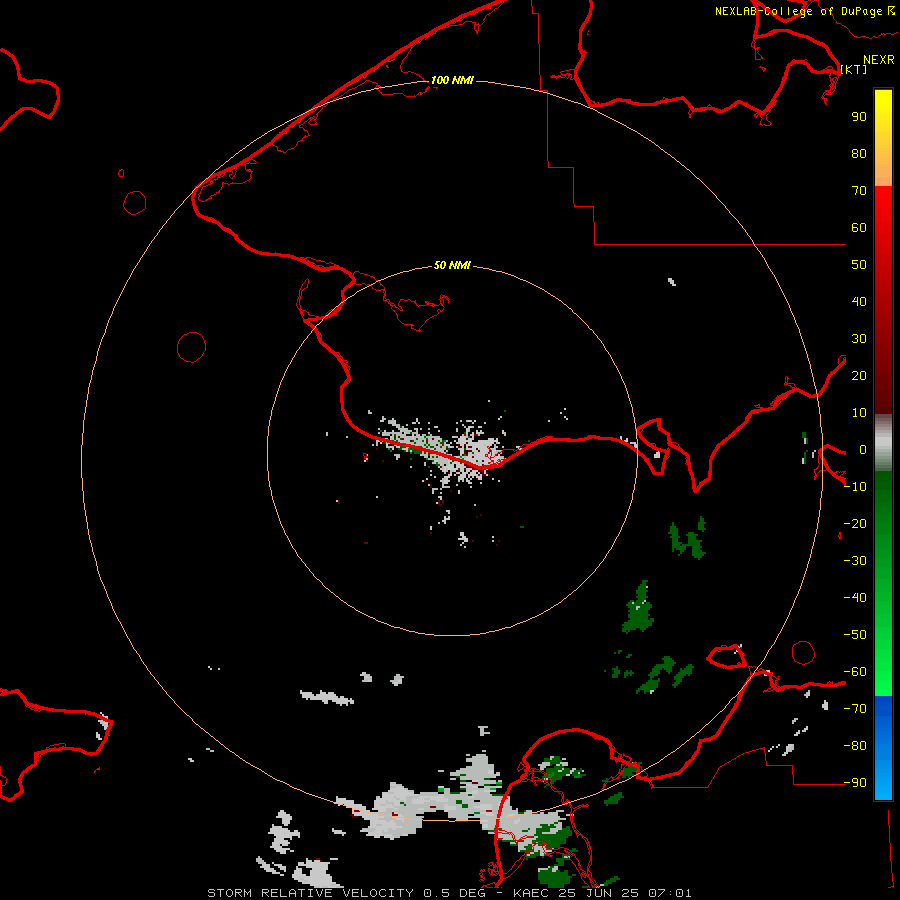The image size is (900, 900).
Task: Click the '90' value on the velocity scale
Action: pos(859,117)
